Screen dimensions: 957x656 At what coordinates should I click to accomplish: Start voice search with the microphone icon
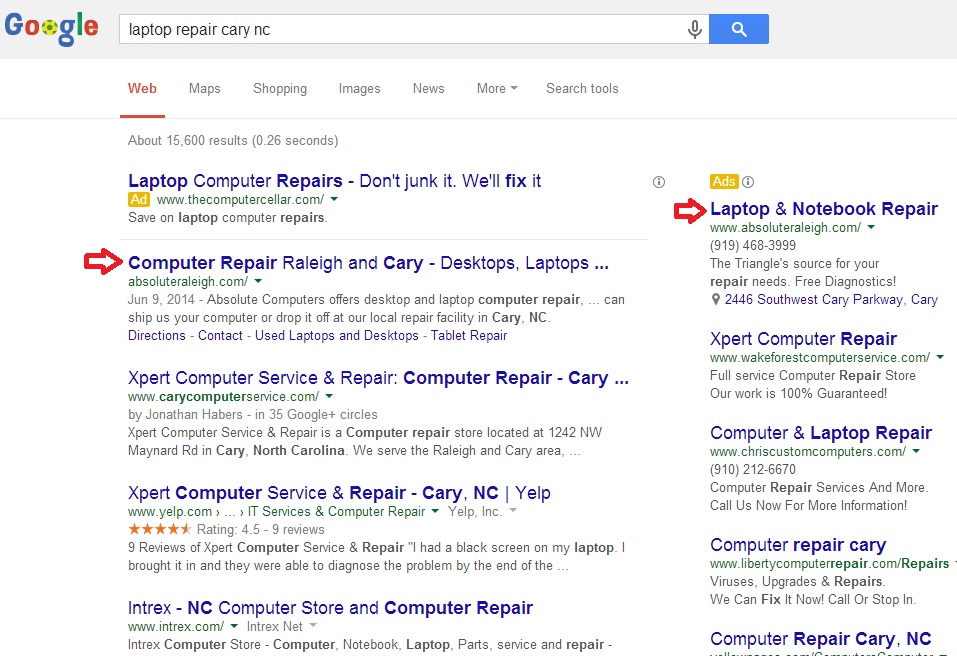(x=695, y=29)
